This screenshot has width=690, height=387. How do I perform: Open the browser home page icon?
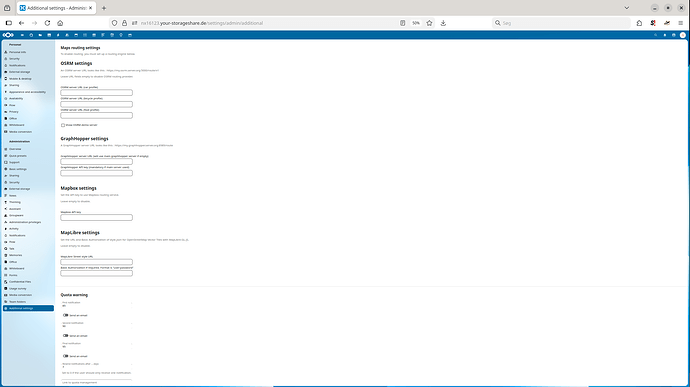point(60,23)
